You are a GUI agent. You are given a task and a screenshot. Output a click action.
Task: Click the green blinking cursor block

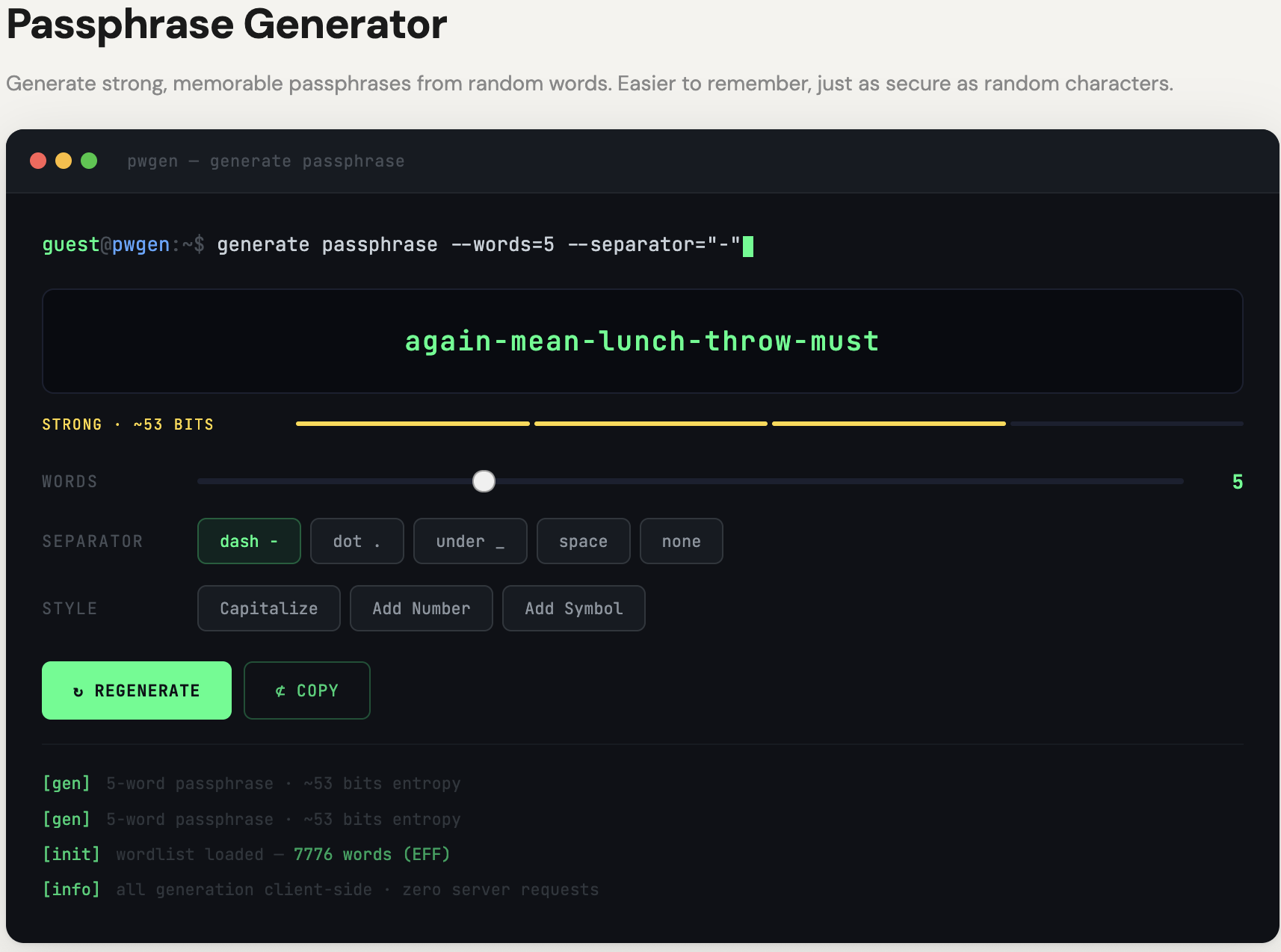tap(748, 246)
